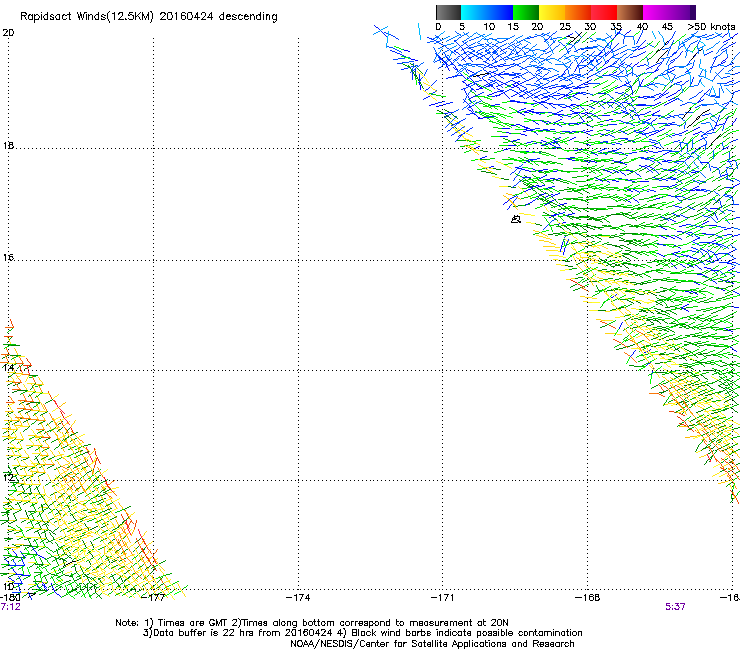Click the longitude axis label '-174'

tap(298, 598)
